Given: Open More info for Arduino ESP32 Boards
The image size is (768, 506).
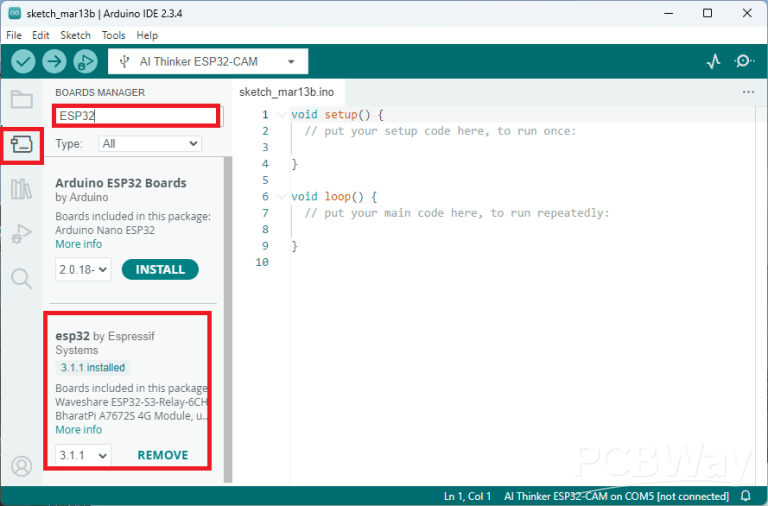Looking at the screenshot, I should click(78, 244).
